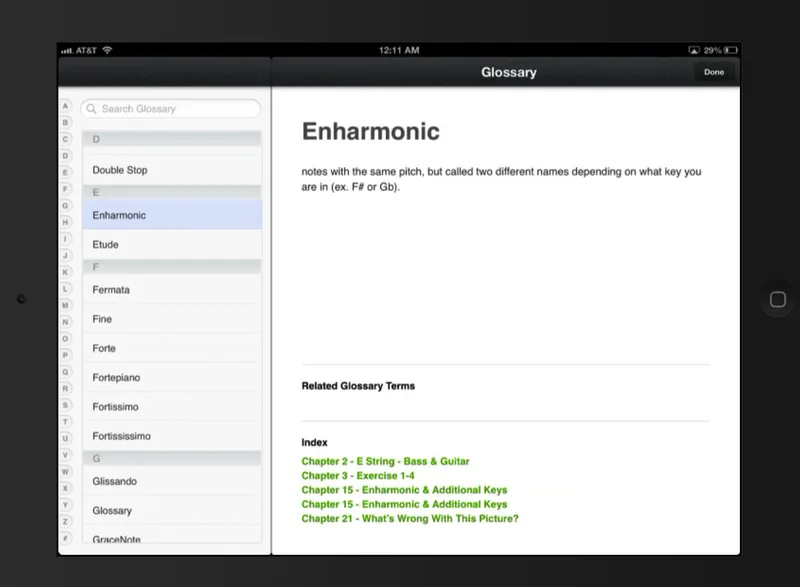
Task: Open the Glissando glossary term
Action: click(x=172, y=481)
